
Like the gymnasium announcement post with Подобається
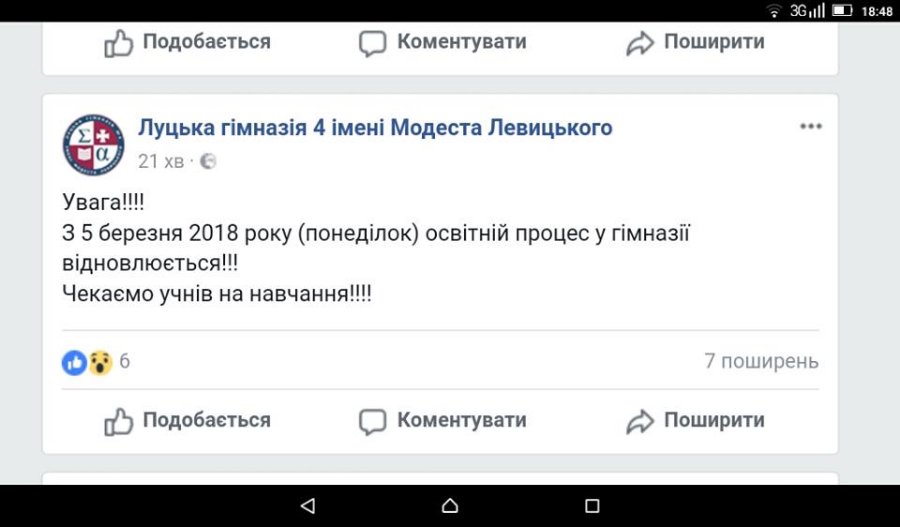[187, 421]
